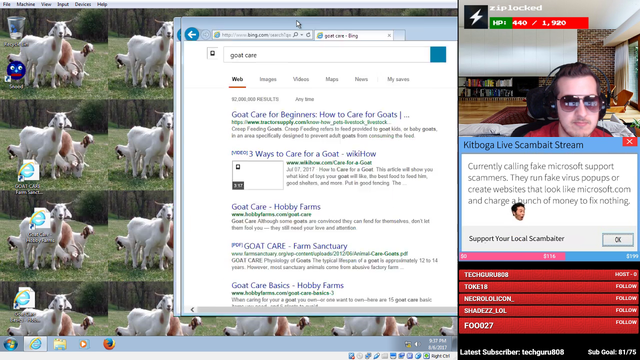
Task: Click the 92,000,000 RESULTS count text
Action: (255, 99)
